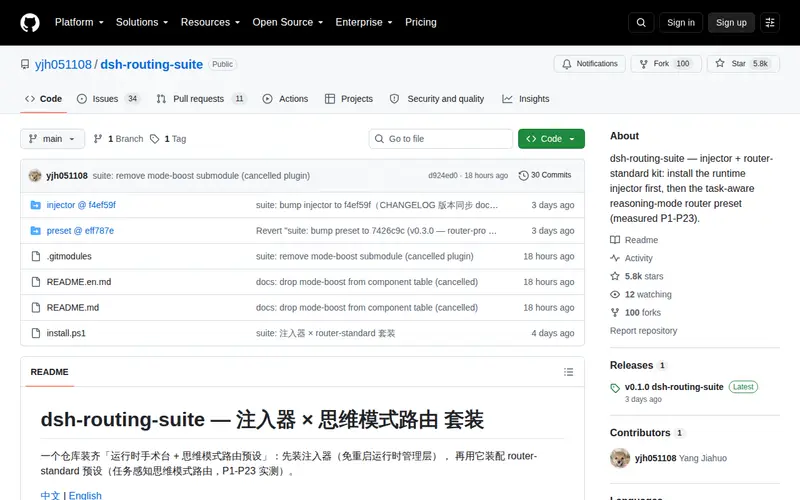Click the Readme book icon in About
Image resolution: width=800 pixels, height=500 pixels.
tap(615, 240)
